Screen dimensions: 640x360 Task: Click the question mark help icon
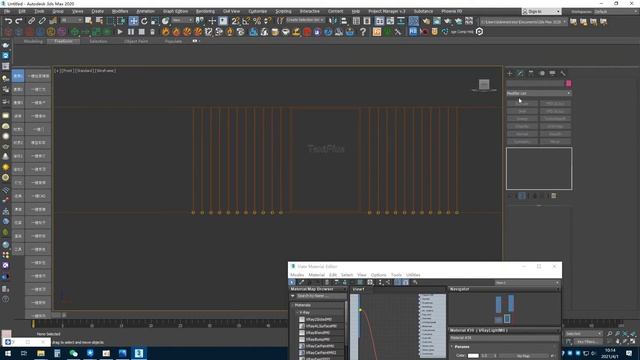[363, 32]
